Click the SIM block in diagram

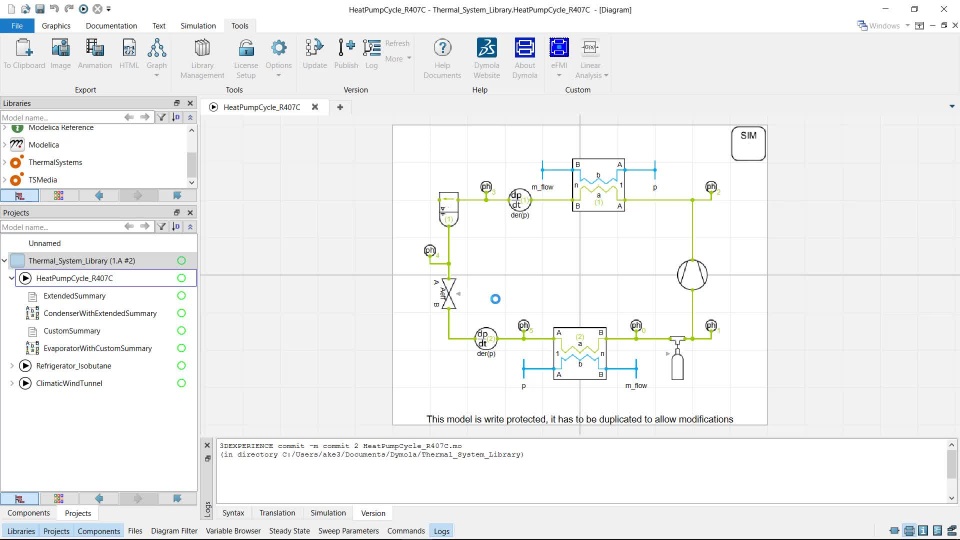[748, 143]
